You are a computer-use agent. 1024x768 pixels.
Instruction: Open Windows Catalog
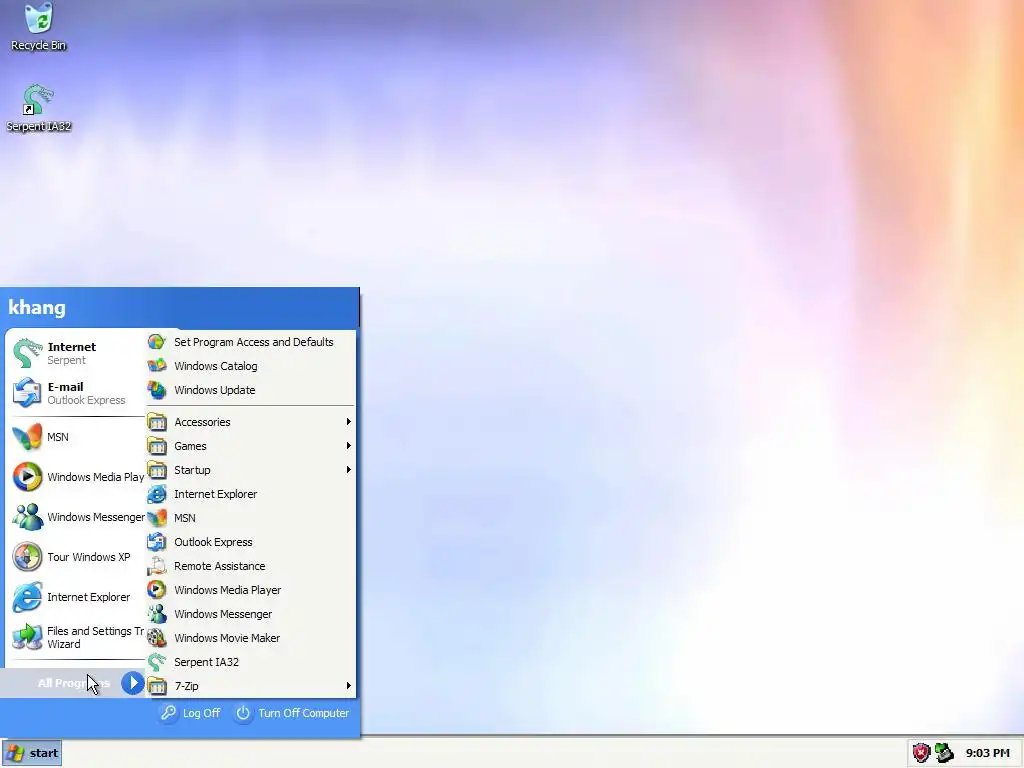[251, 366]
